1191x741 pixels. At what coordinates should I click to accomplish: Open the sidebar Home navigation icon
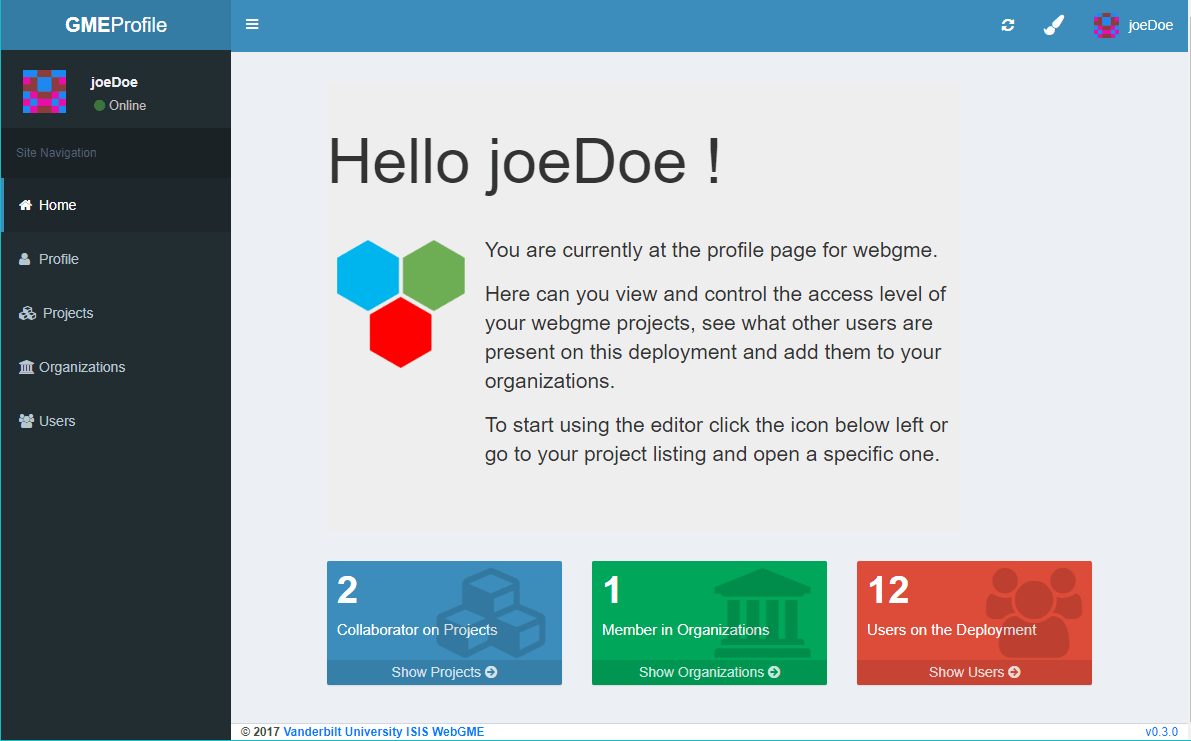(x=25, y=204)
